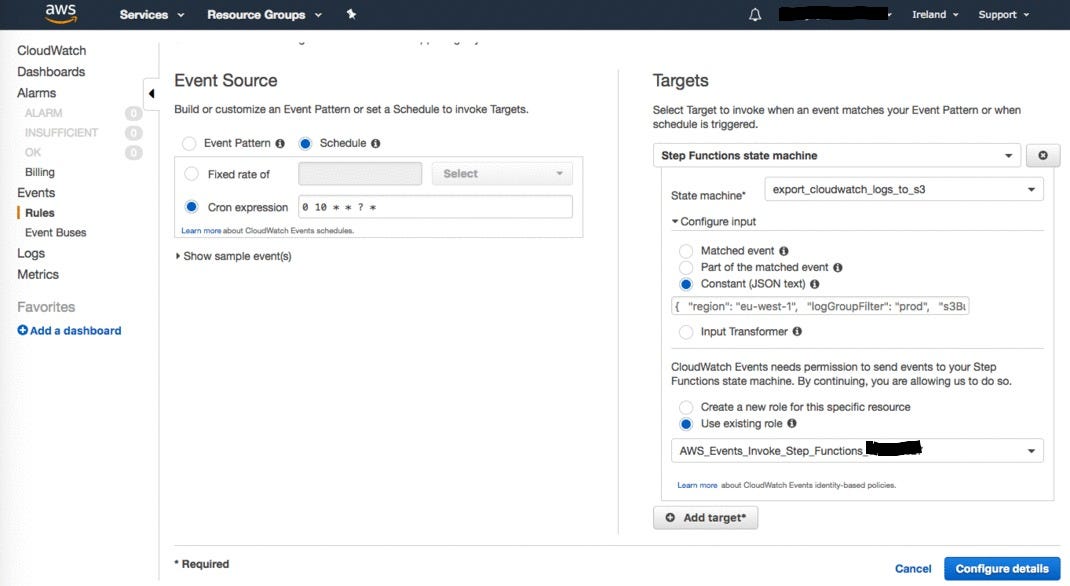Open the Ireland region menu
Screen dimensions: 1070x586
pyautogui.click(x=935, y=14)
